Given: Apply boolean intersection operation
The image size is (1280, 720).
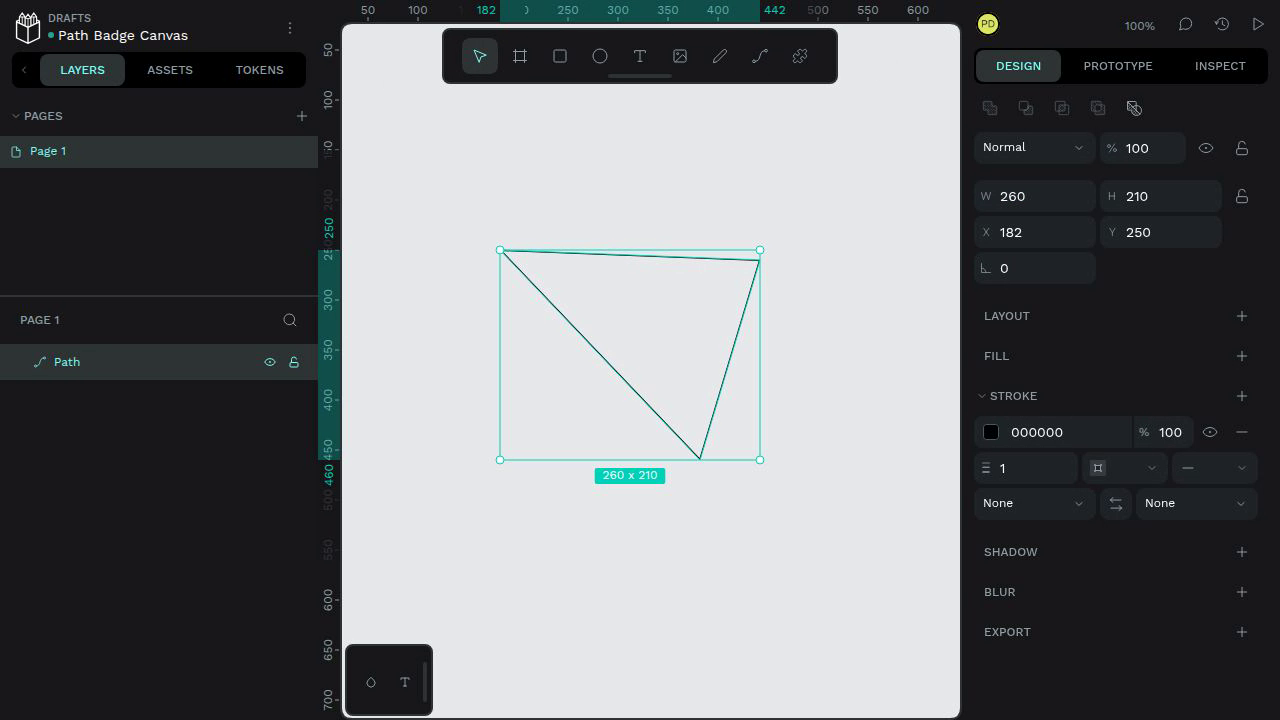Looking at the screenshot, I should point(1062,108).
